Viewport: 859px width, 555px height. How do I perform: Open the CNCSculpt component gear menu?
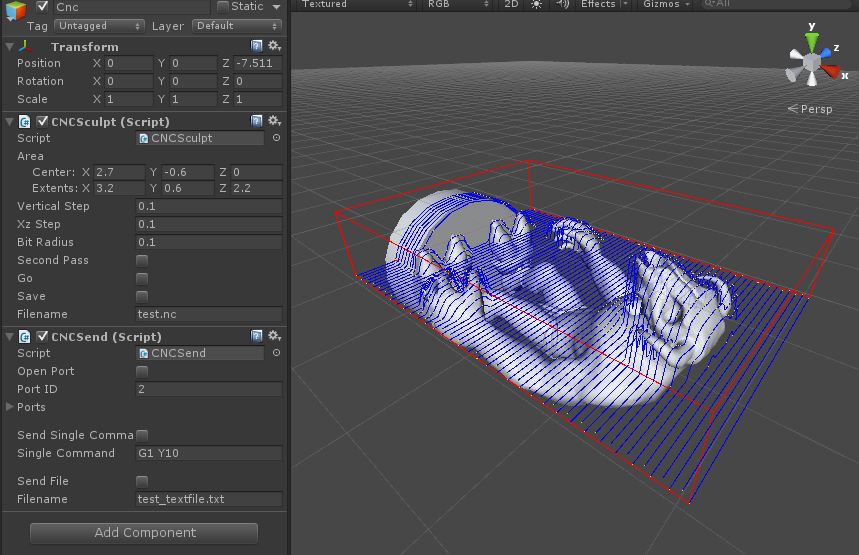pos(274,121)
